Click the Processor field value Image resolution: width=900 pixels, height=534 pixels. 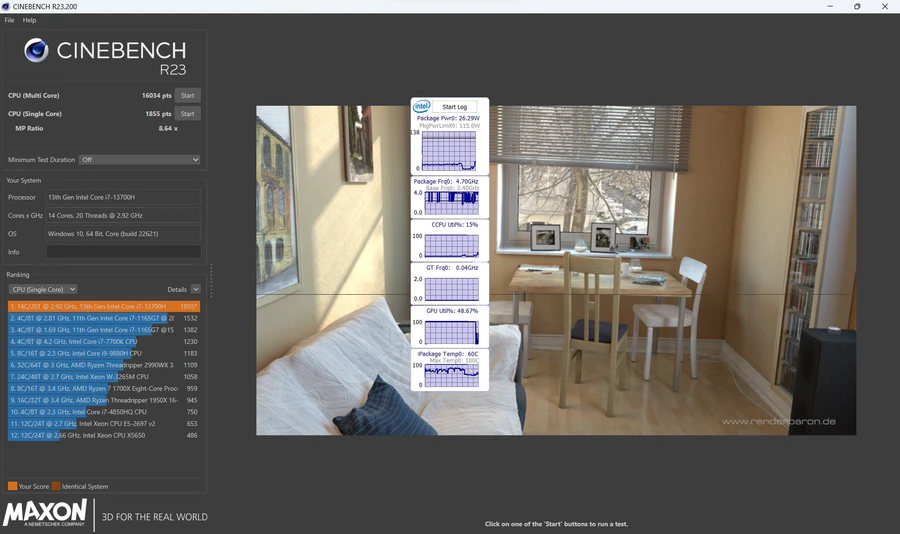[x=123, y=198]
